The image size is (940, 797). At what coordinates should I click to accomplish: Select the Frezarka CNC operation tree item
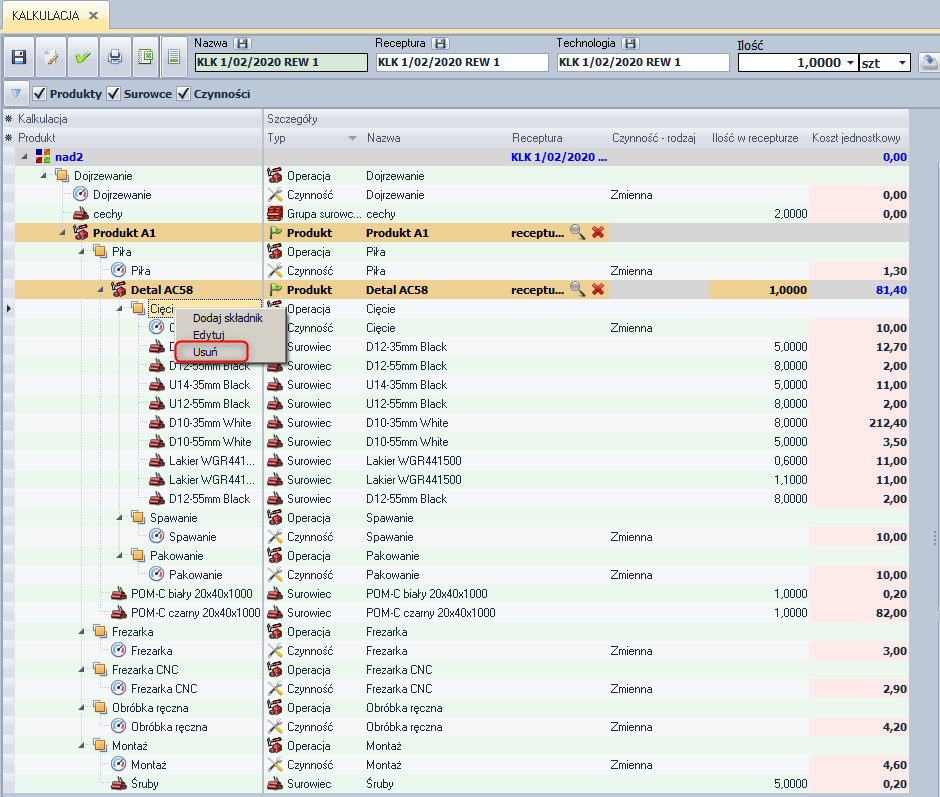145,669
